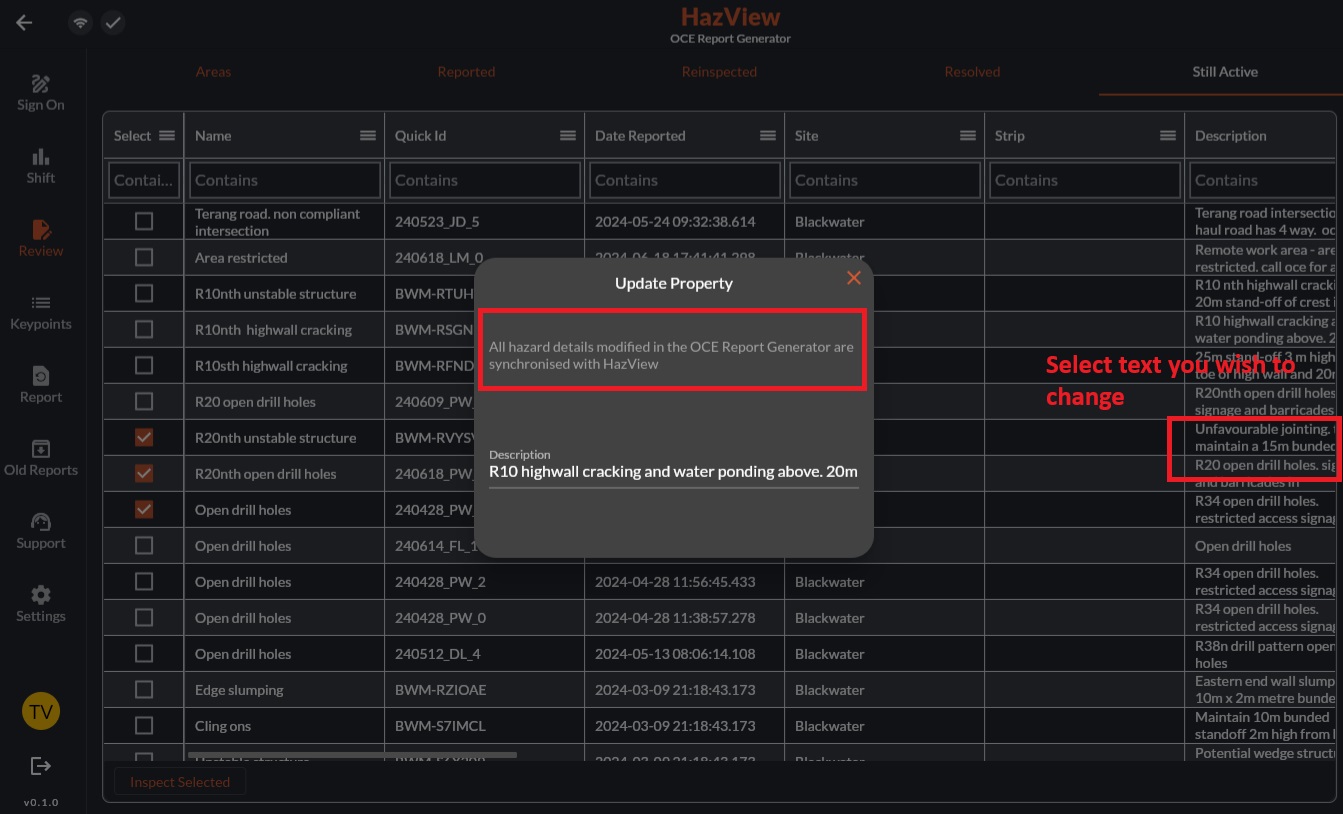Viewport: 1343px width, 814px height.
Task: Uncheck Open drill holes row 240428_PW_
Action: 144,510
